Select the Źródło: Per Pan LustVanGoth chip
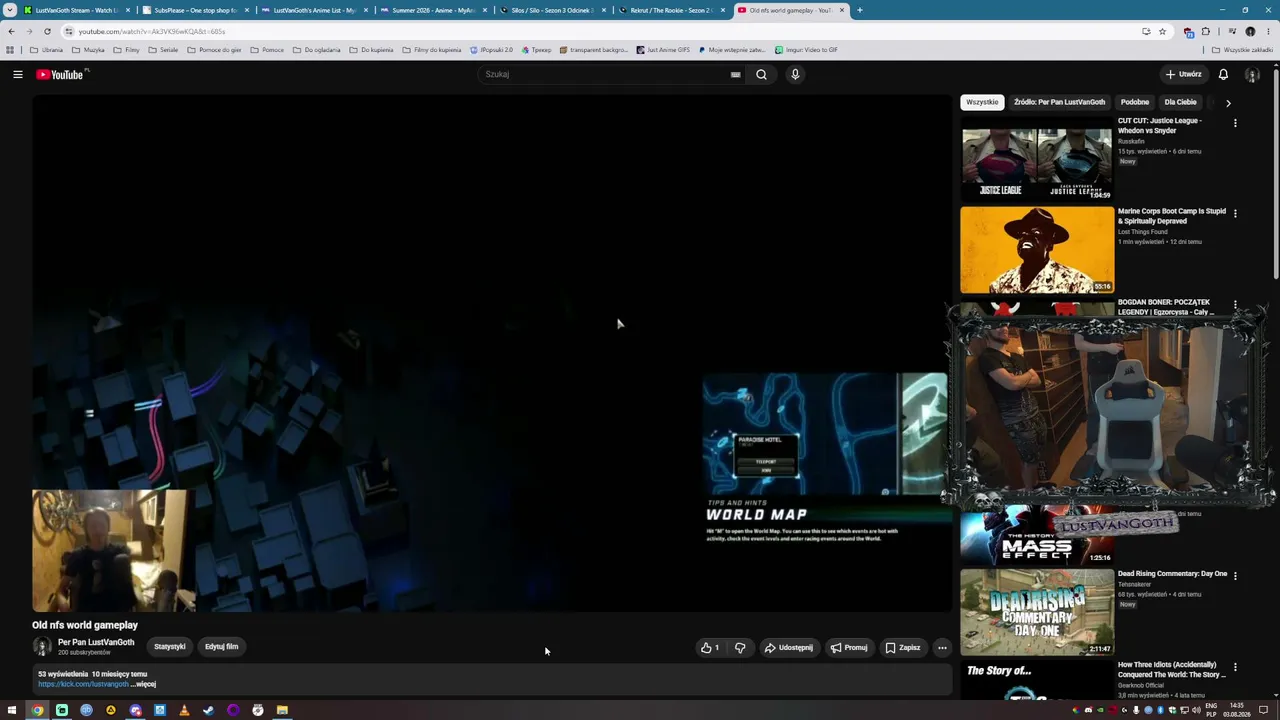The image size is (1280, 720). point(1059,102)
